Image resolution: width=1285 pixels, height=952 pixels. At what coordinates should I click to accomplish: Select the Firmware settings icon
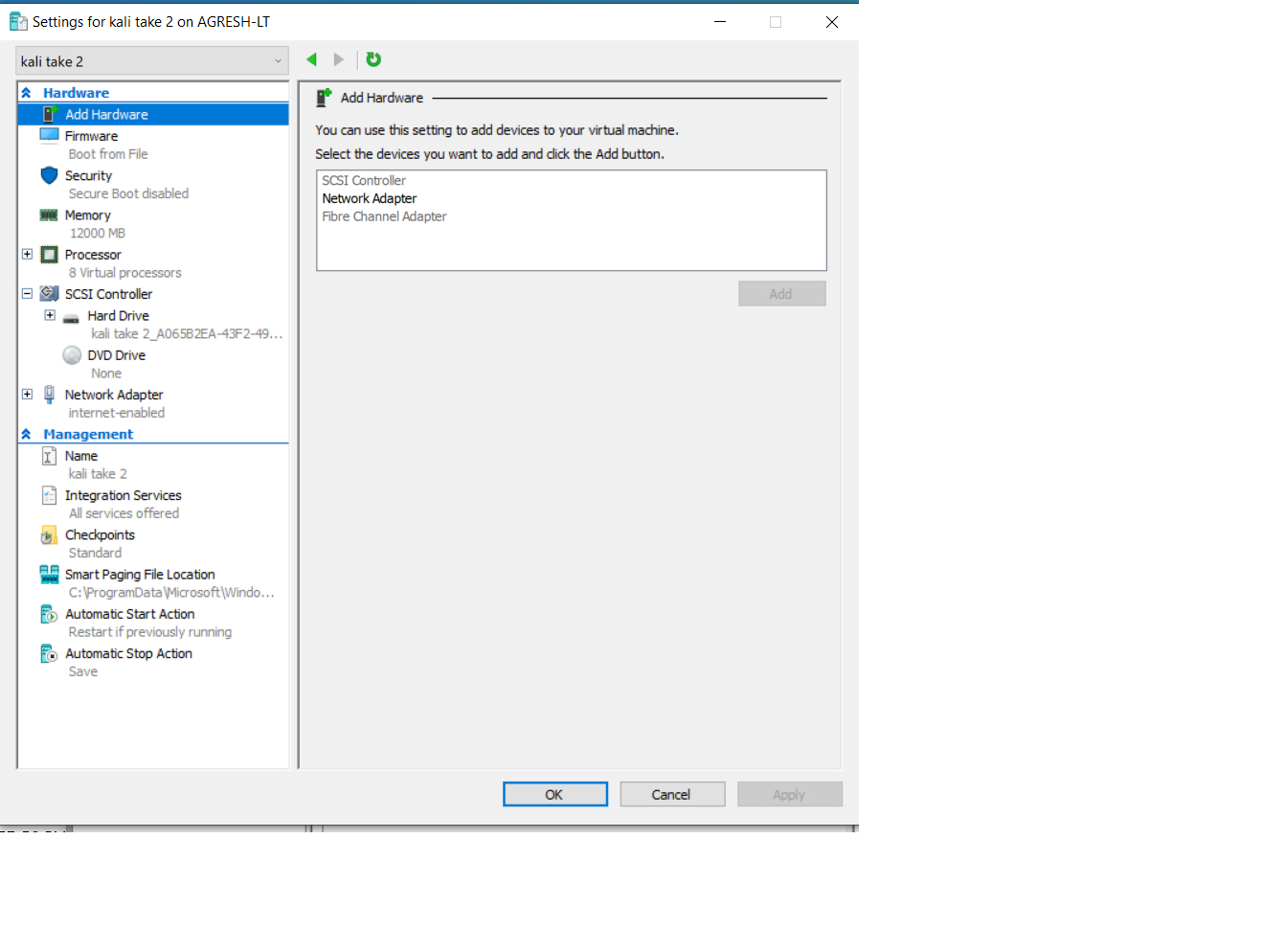[49, 136]
